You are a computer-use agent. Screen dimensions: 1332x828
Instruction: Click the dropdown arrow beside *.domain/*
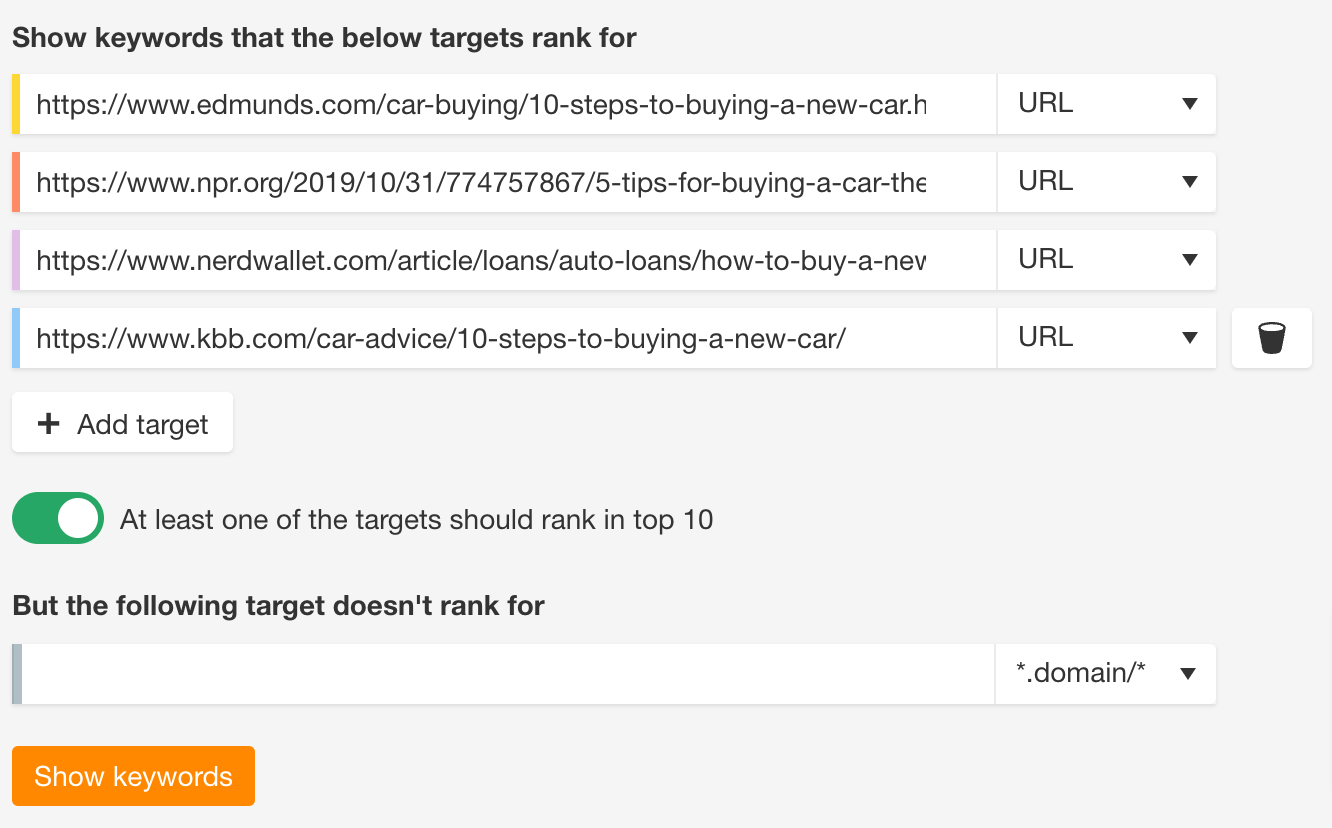coord(1188,674)
